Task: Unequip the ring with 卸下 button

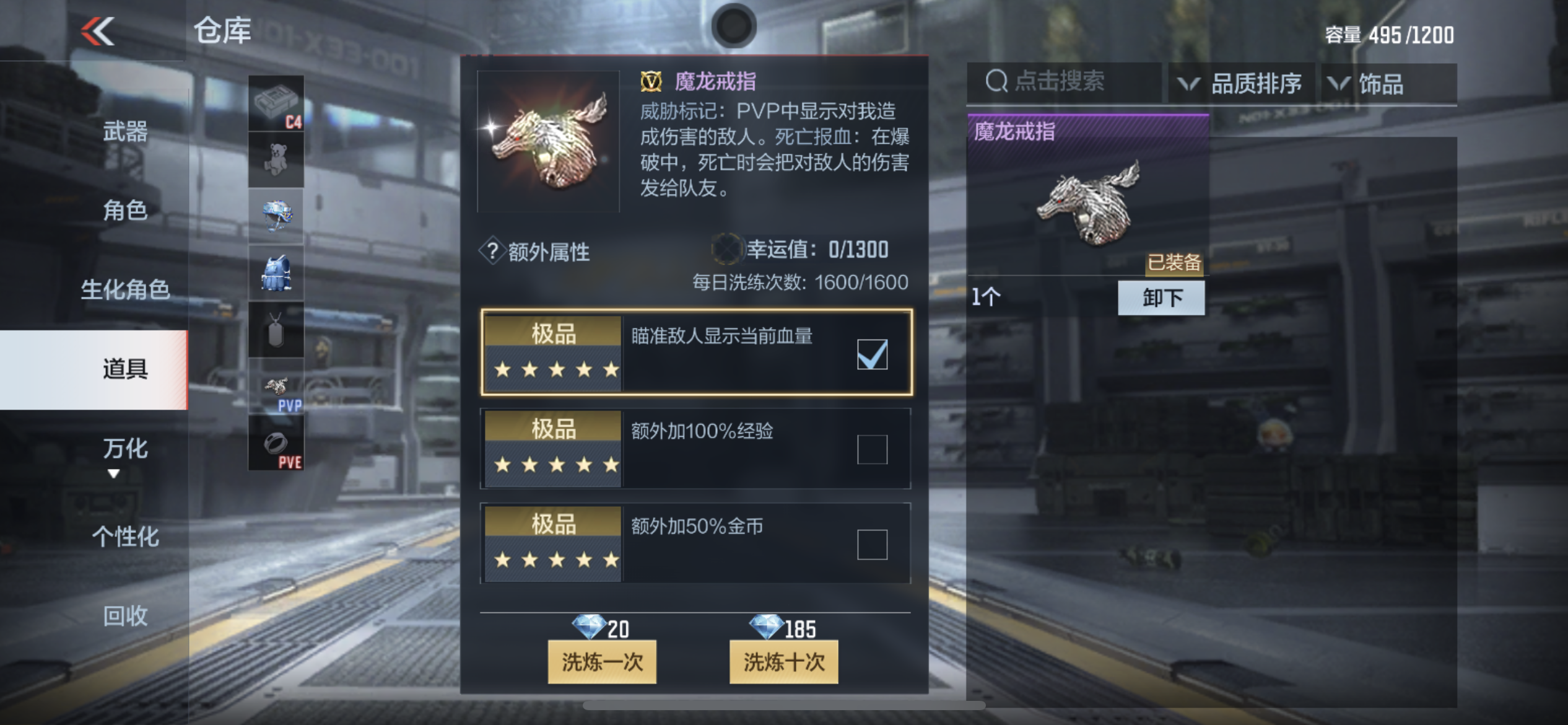Action: pyautogui.click(x=1161, y=298)
